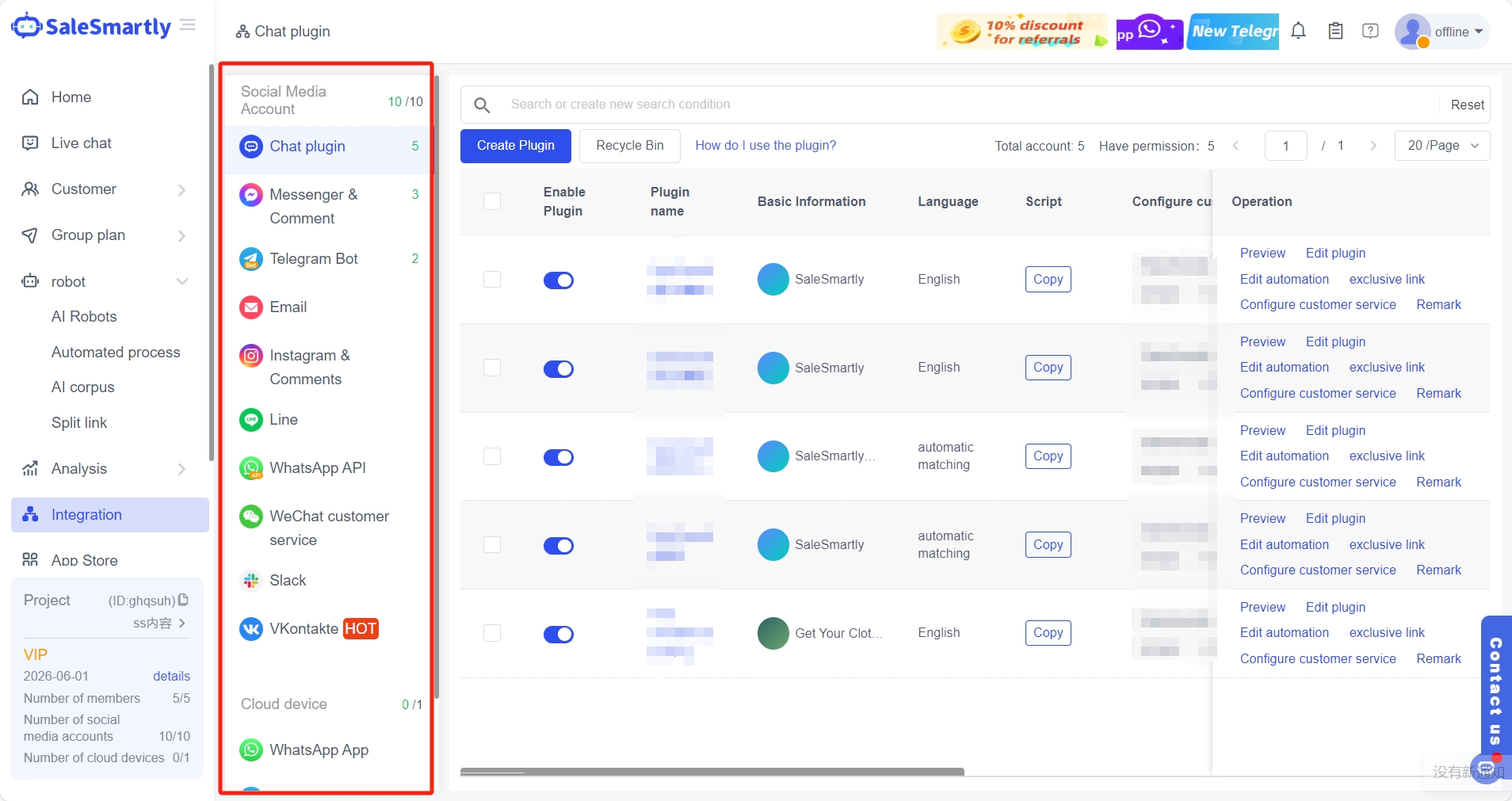Disable the first plugin's enable toggle
The height and width of the screenshot is (801, 1512).
point(558,280)
